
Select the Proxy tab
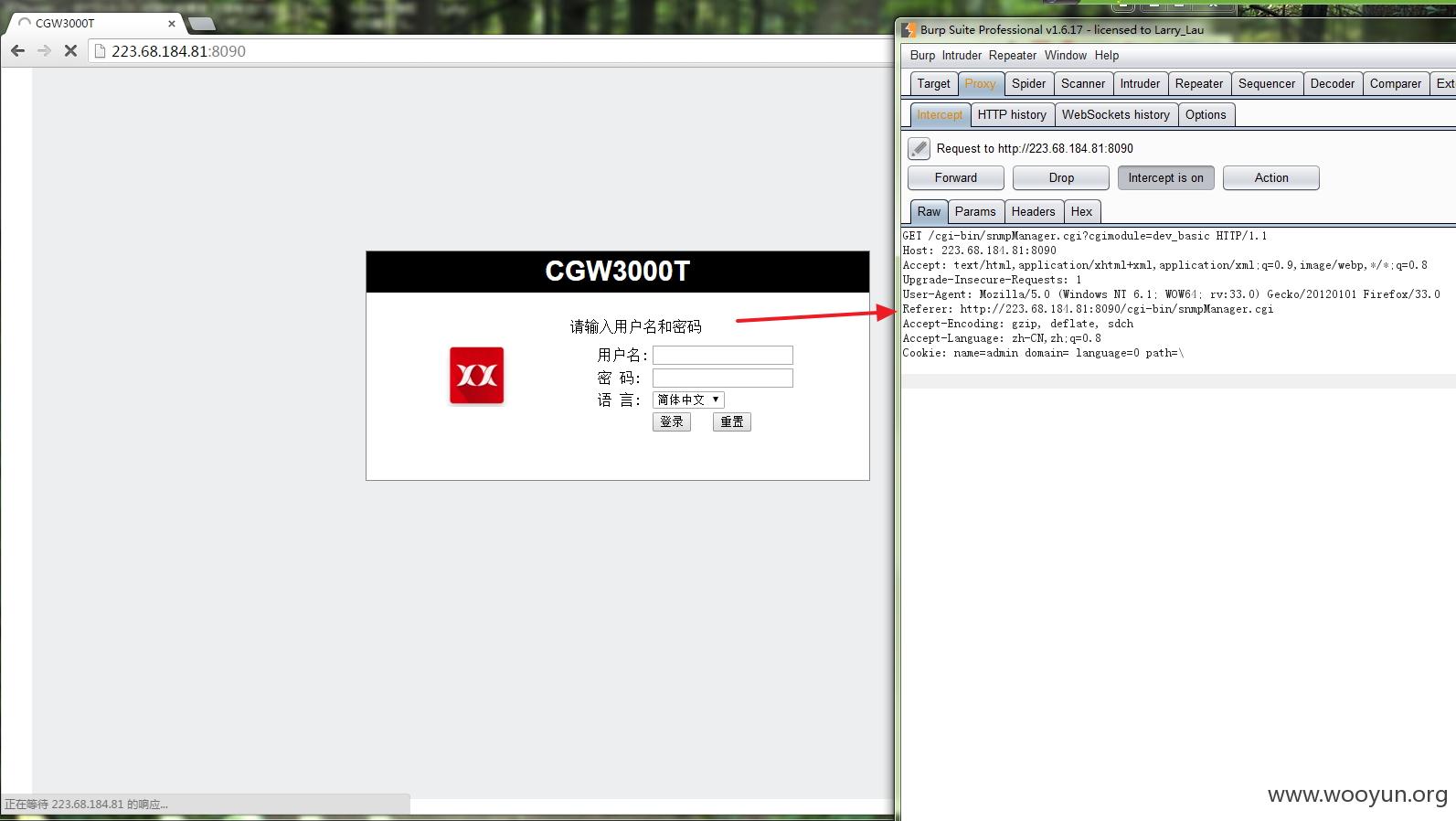(x=980, y=83)
